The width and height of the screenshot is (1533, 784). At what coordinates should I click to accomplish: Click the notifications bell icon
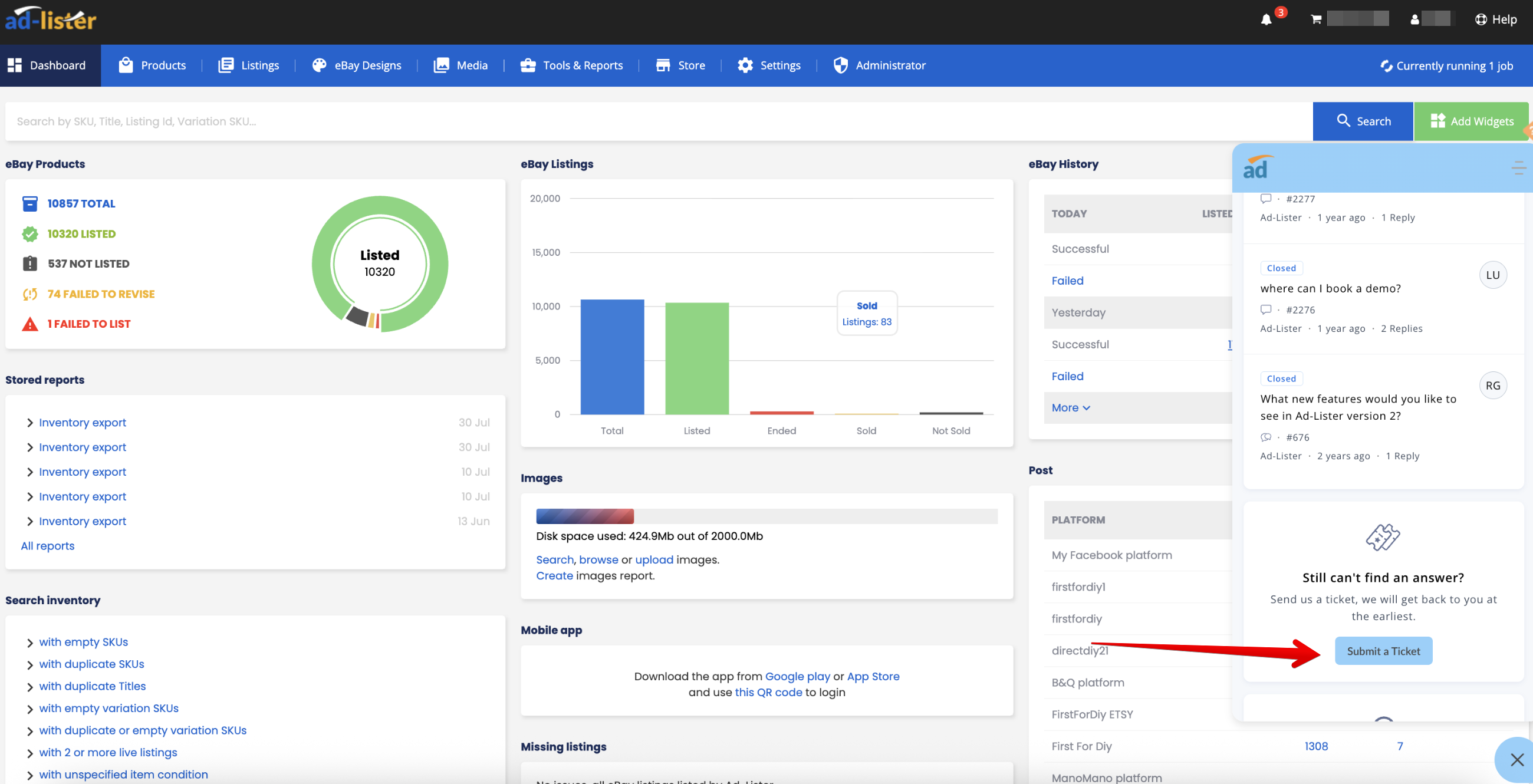pos(1266,19)
